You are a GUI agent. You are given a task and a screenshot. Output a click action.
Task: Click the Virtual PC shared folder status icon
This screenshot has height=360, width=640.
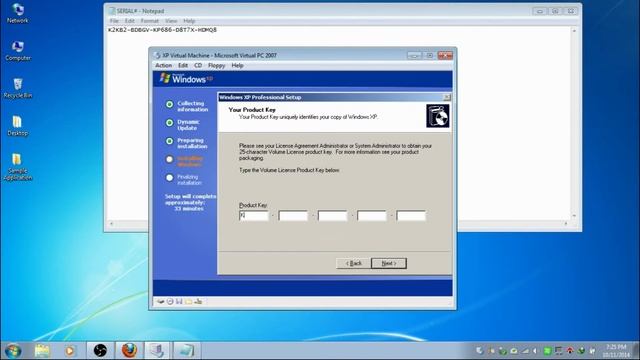coord(189,302)
